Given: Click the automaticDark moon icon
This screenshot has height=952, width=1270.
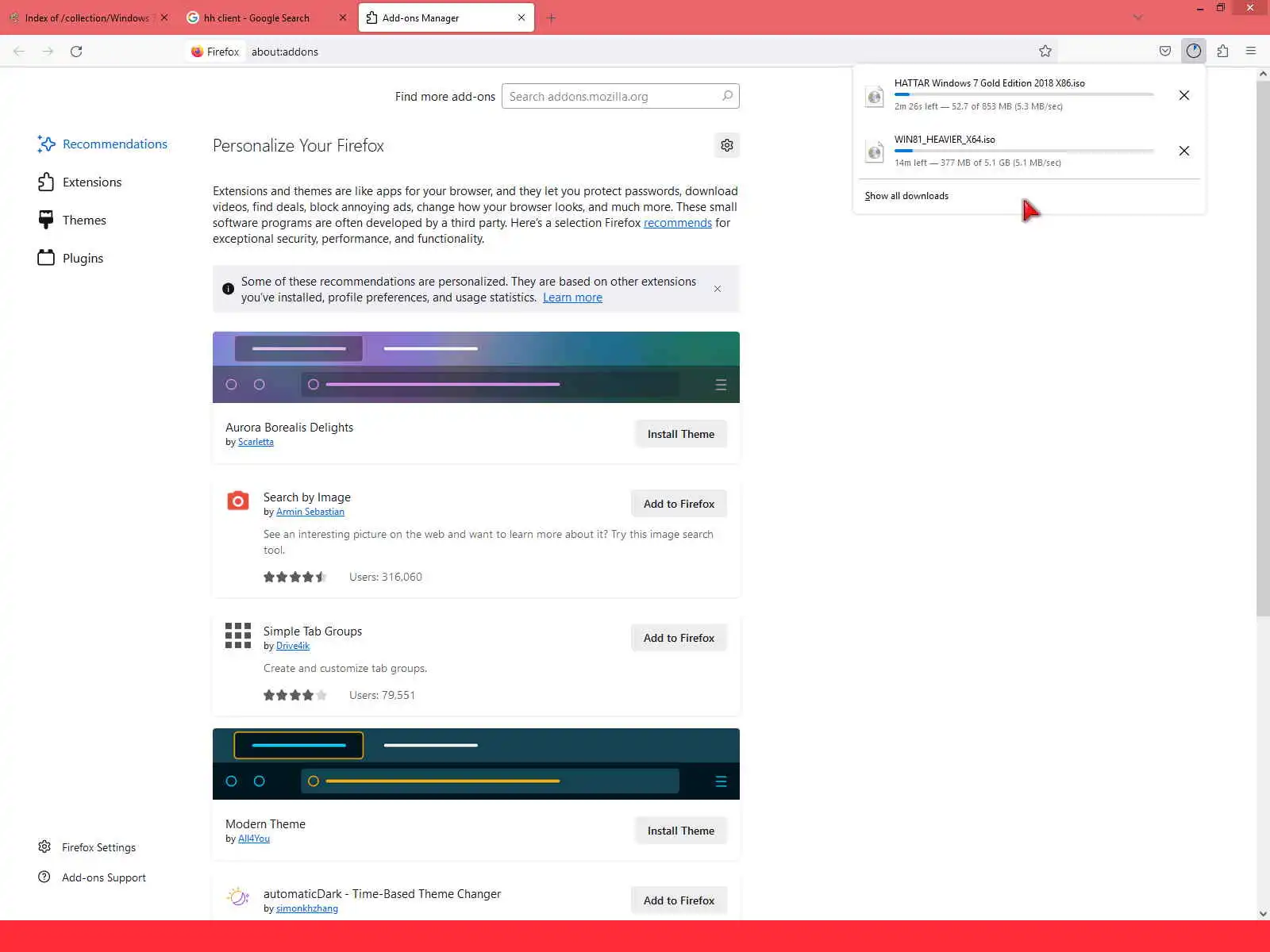Looking at the screenshot, I should (x=238, y=897).
